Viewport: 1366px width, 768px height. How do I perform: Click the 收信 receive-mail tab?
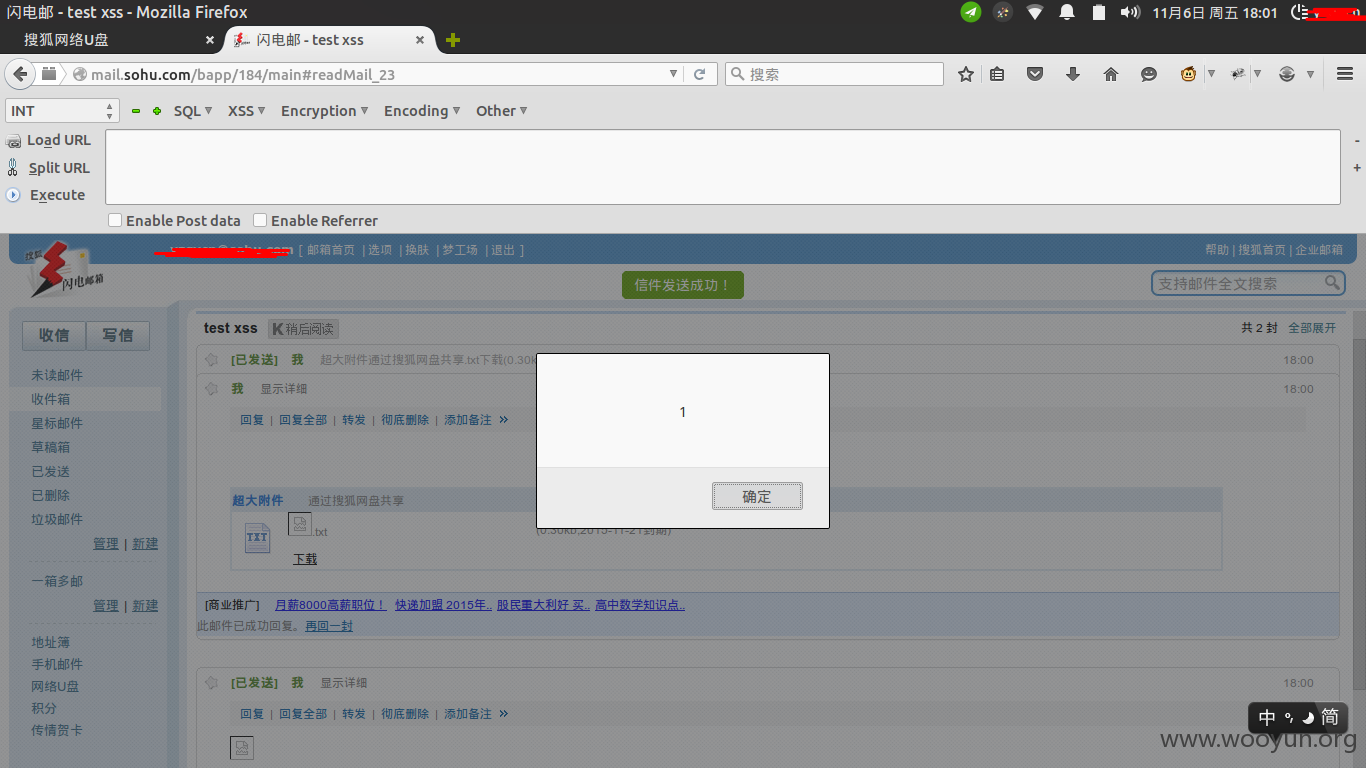click(x=54, y=335)
